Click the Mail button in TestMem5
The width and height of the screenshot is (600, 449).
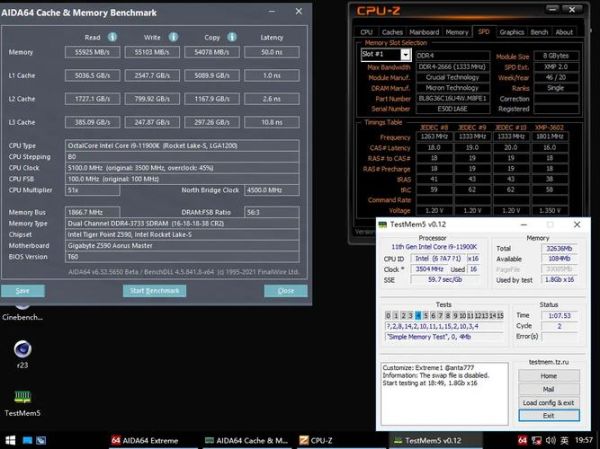click(x=548, y=389)
